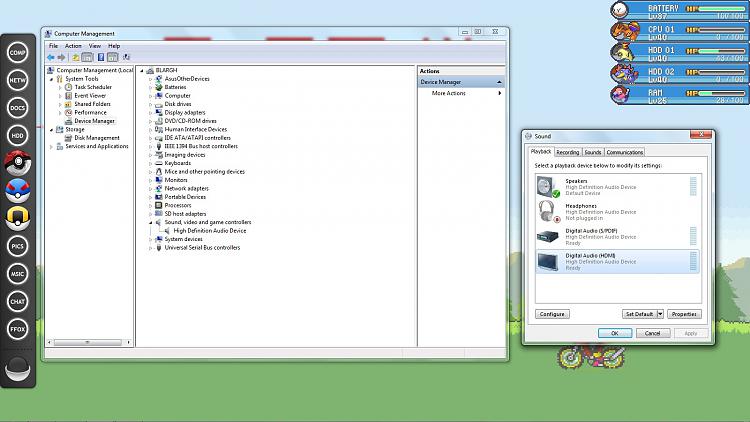Open the File menu
750x422 pixels.
54,46
